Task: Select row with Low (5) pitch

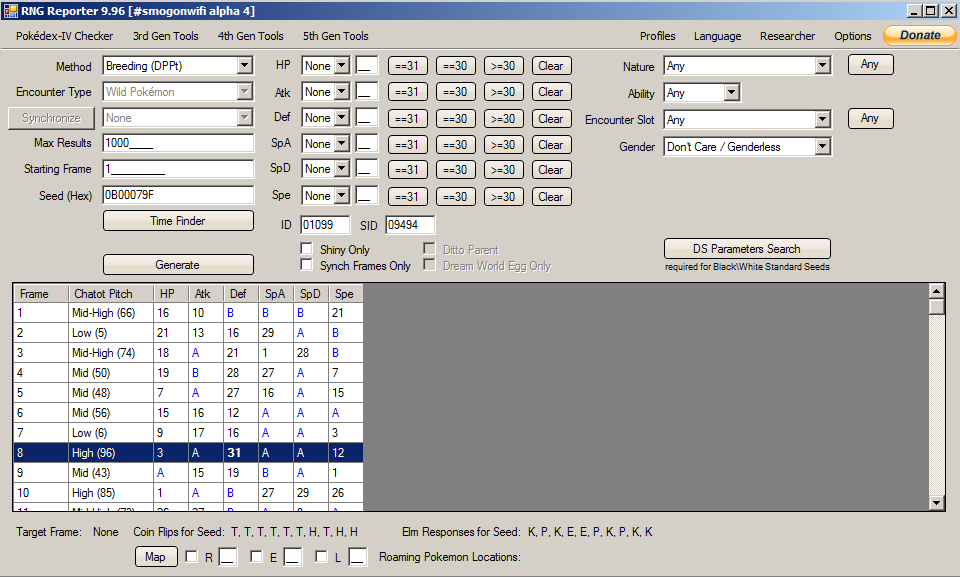Action: click(x=189, y=333)
